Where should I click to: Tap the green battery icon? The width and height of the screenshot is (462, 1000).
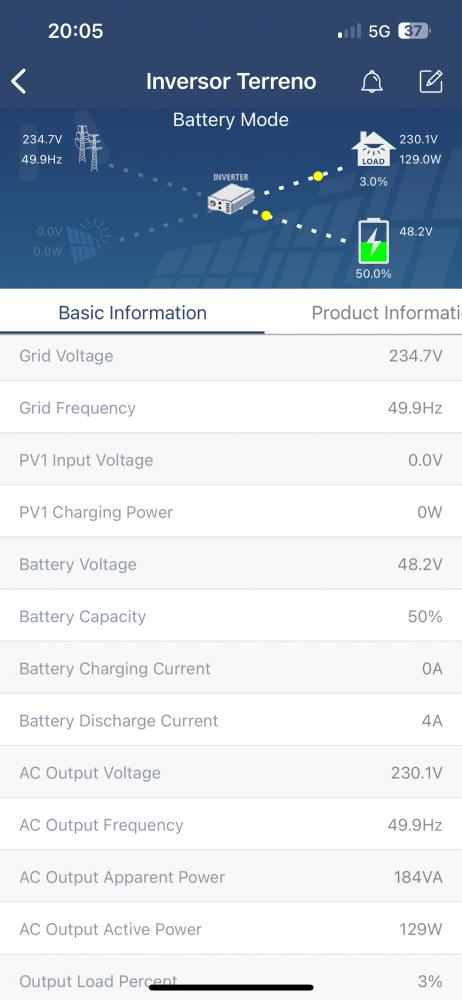point(373,241)
